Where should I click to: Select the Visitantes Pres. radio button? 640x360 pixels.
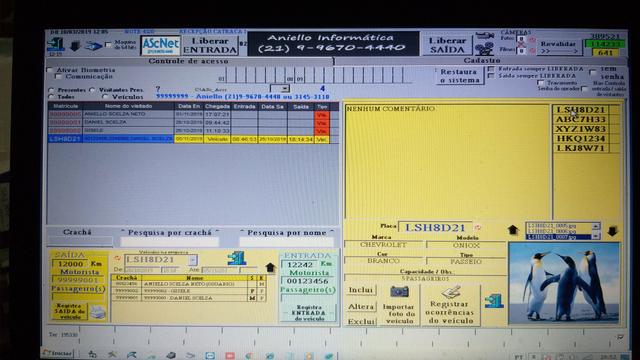(92, 90)
